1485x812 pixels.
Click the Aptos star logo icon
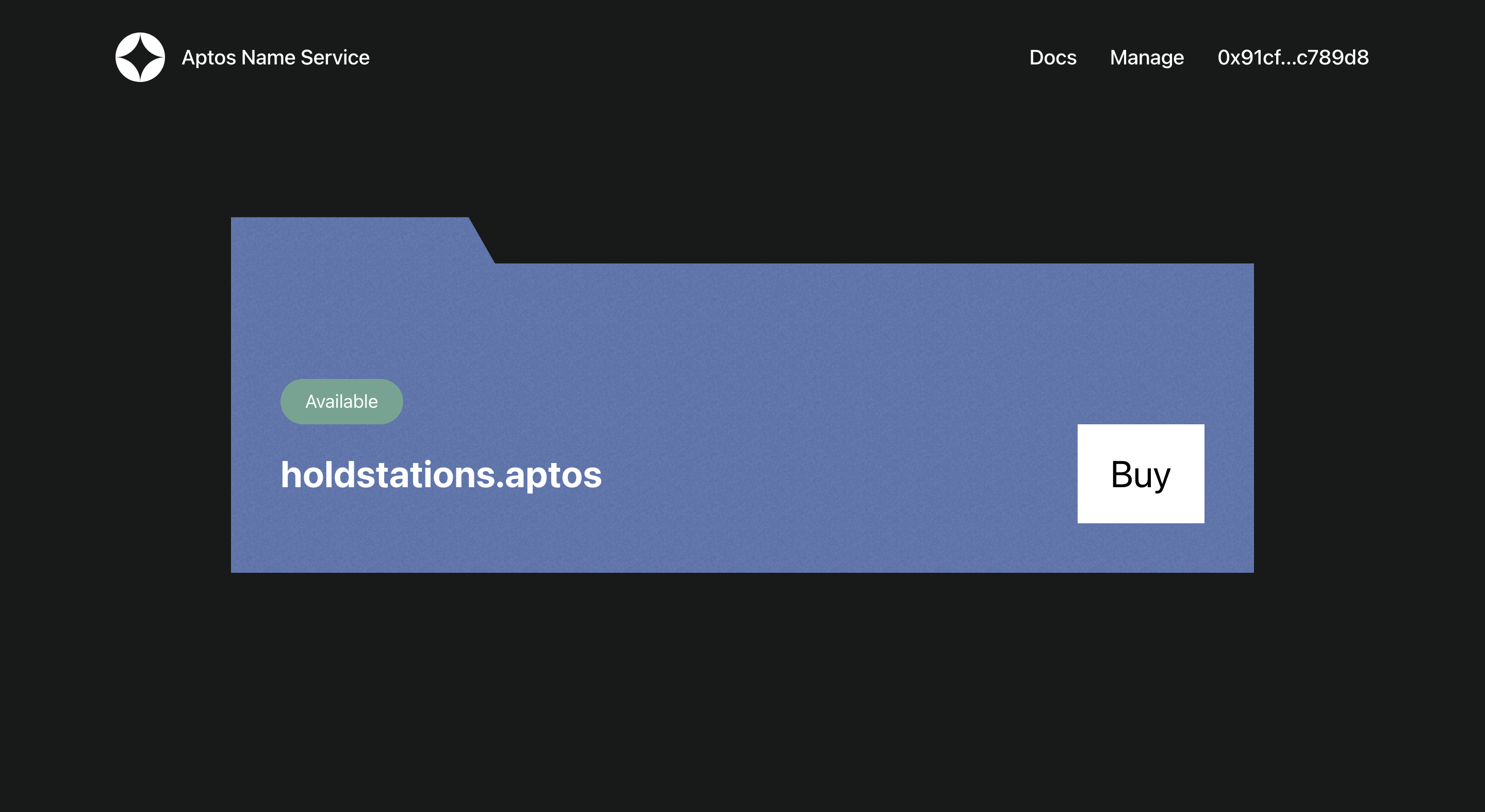coord(140,57)
